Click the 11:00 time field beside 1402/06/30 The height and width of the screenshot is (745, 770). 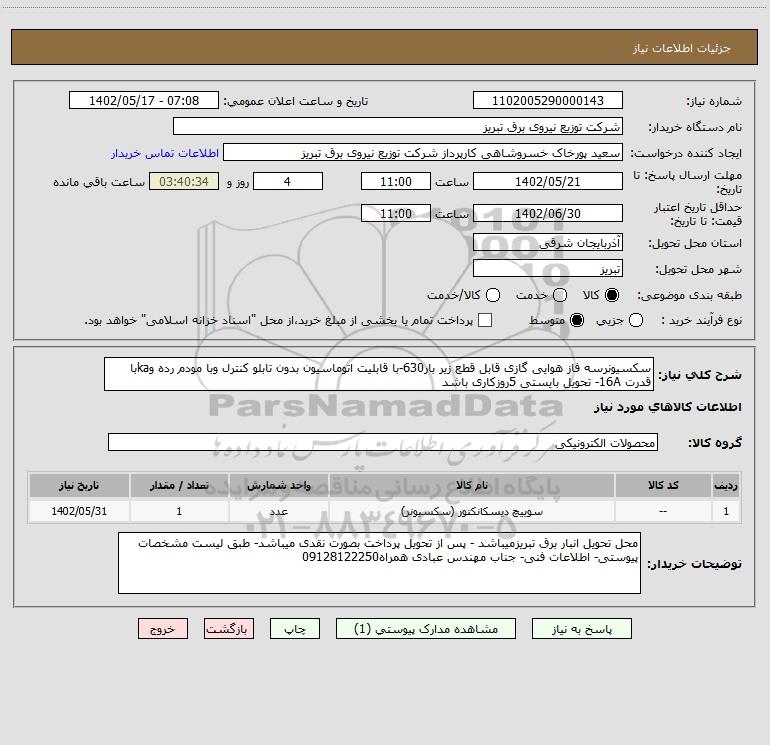coord(396,213)
